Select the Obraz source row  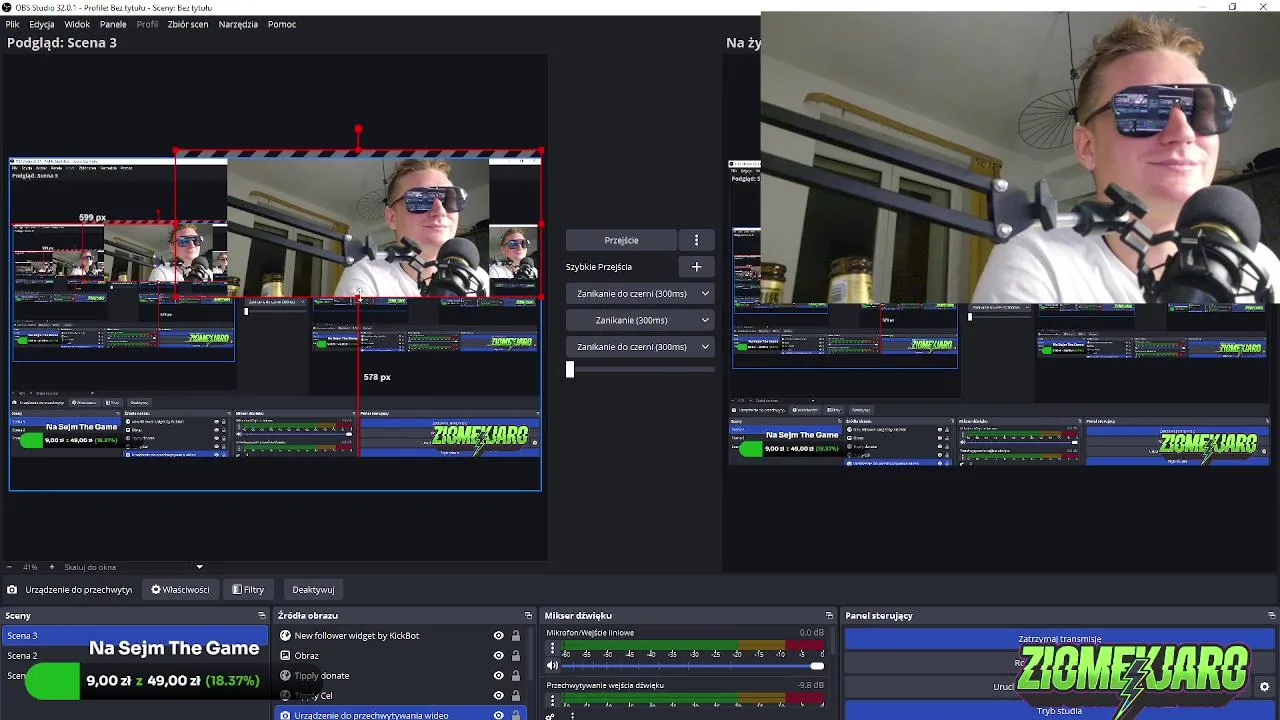pyautogui.click(x=400, y=656)
